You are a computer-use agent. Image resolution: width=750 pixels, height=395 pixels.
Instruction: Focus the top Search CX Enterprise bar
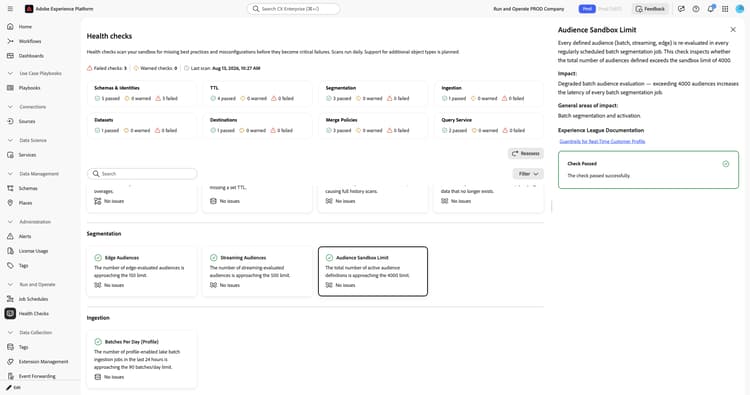[x=294, y=9]
